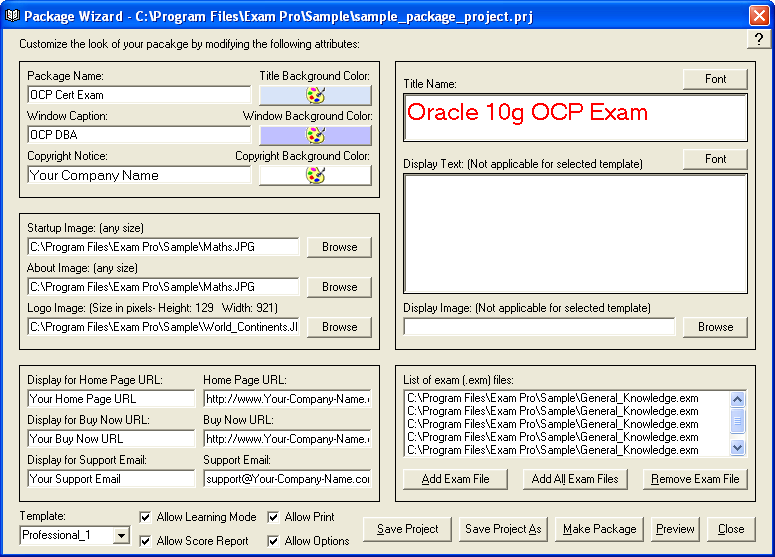The image size is (775, 557).
Task: Click the question mark help button
Action: point(759,39)
